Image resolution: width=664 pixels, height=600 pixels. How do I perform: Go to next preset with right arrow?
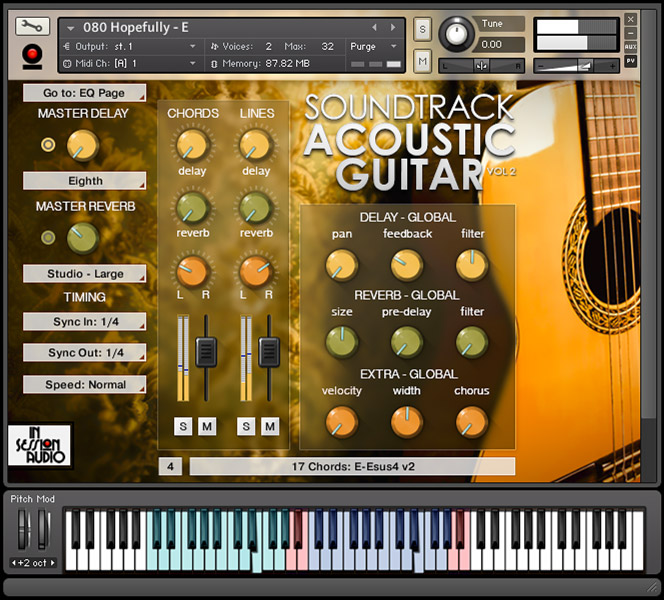(393, 28)
